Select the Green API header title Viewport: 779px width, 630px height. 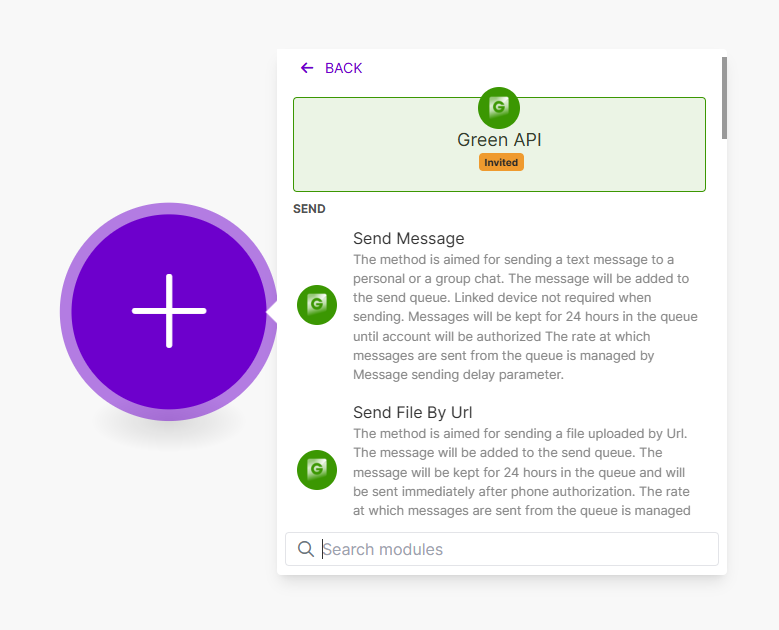click(499, 140)
